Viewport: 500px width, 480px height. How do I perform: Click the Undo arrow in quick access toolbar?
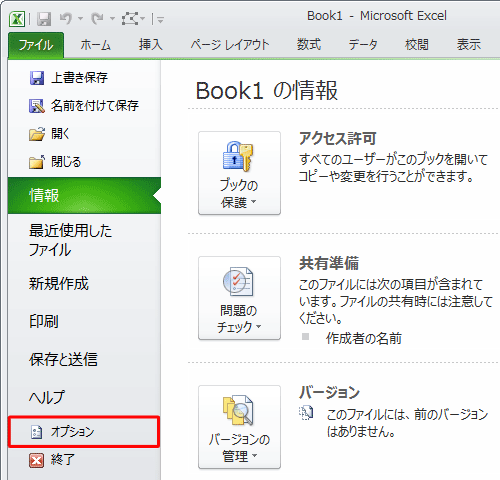(66, 19)
